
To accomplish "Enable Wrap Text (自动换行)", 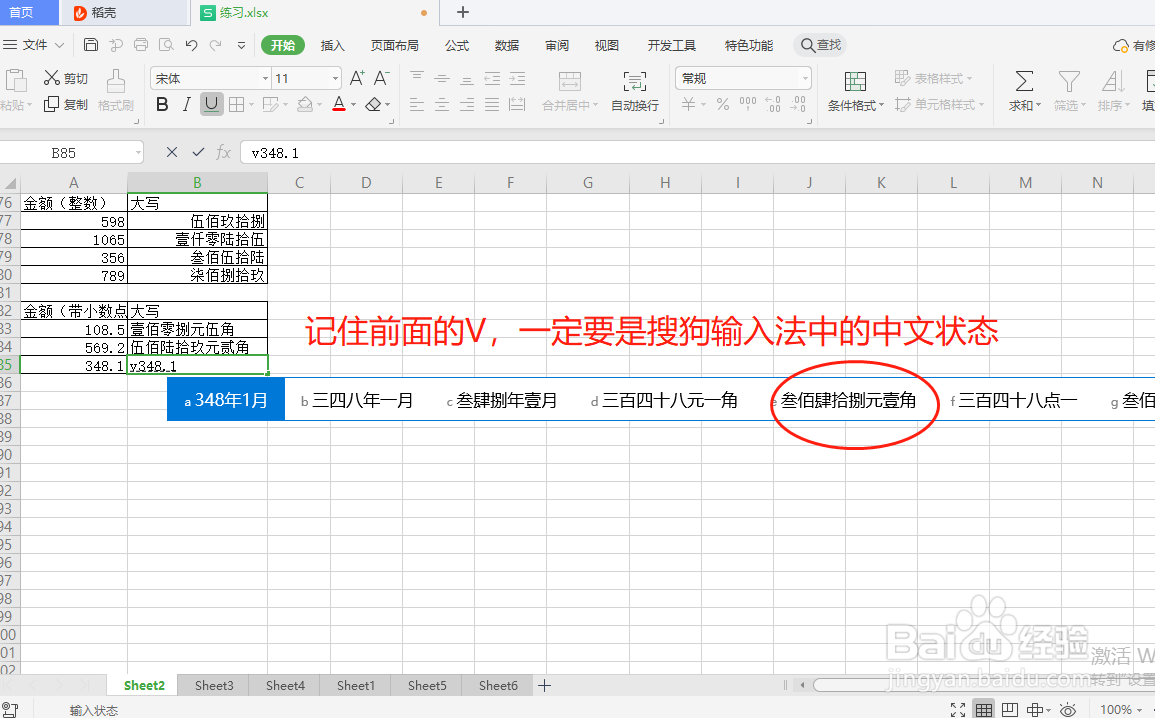I will point(634,89).
